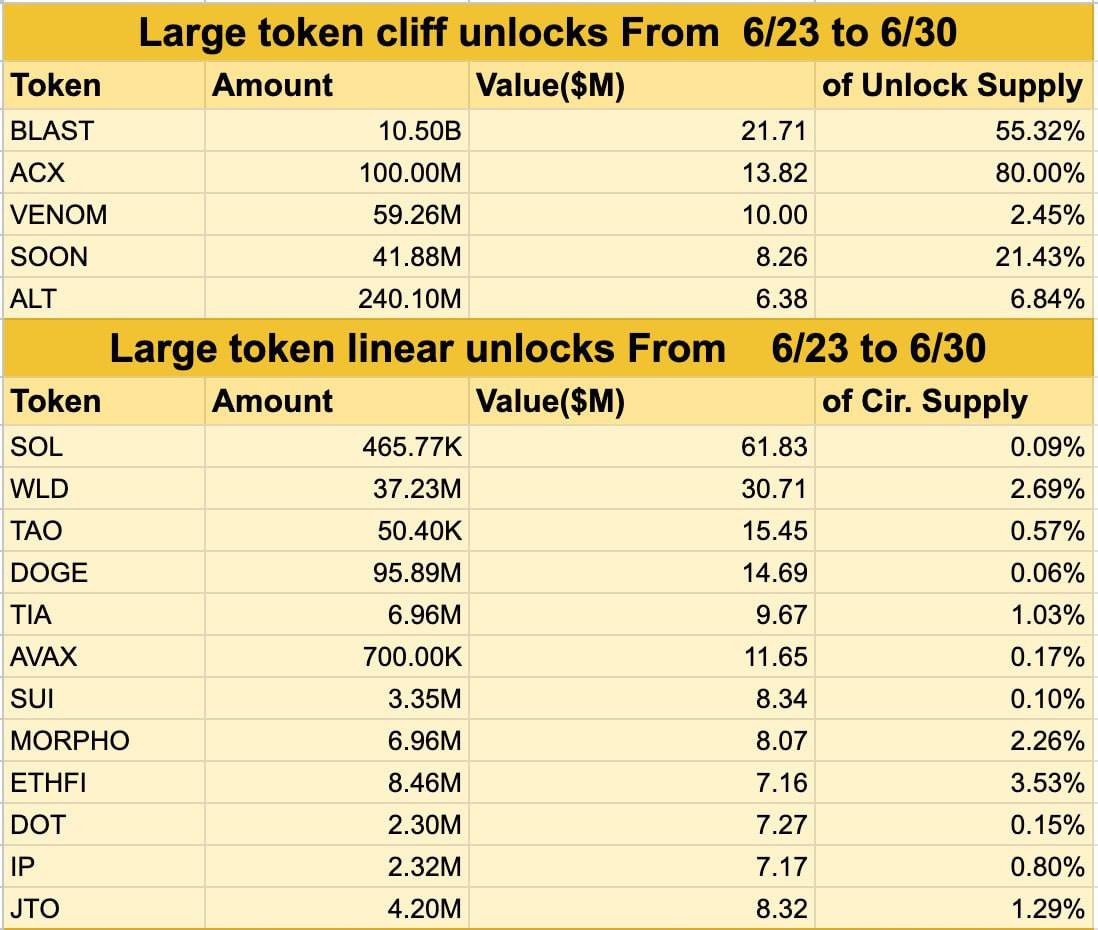Screen dimensions: 1098x930
Task: Select the BLAST token cell
Action: pos(104,130)
